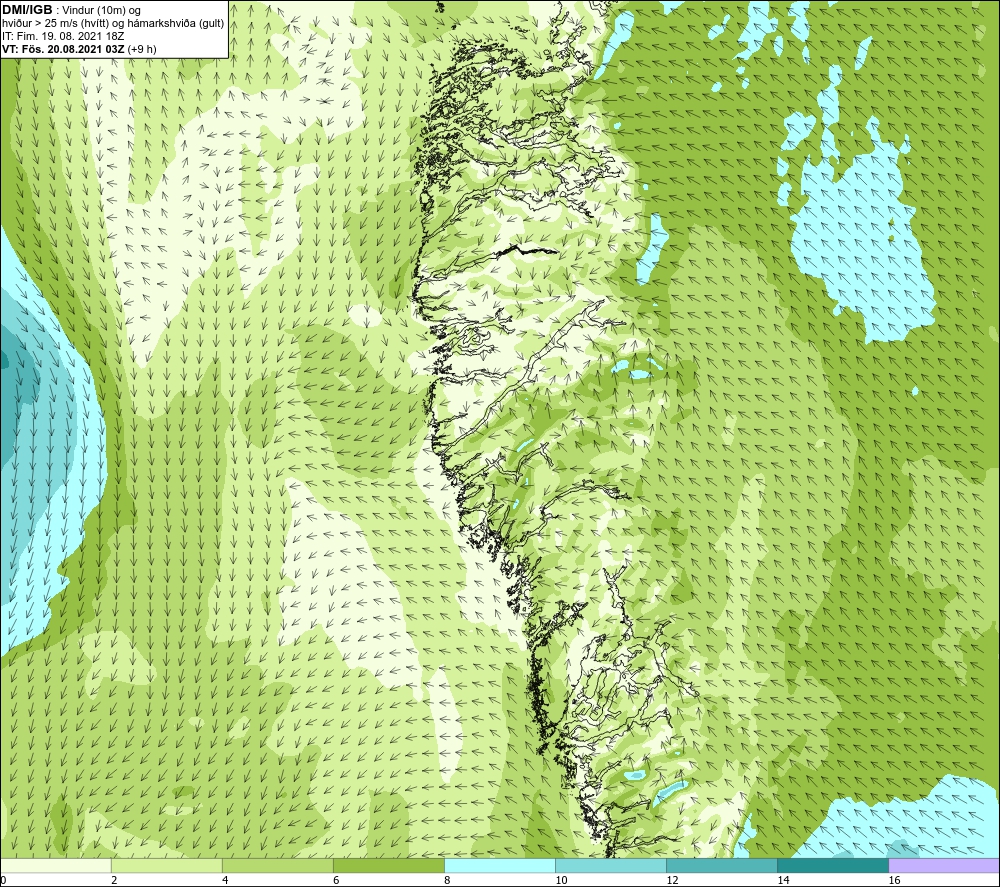Screen dimensions: 1000x887
Task: Click the 'IT: Fim. 19. 08. 2021 18Z' line
Action: tap(63, 36)
